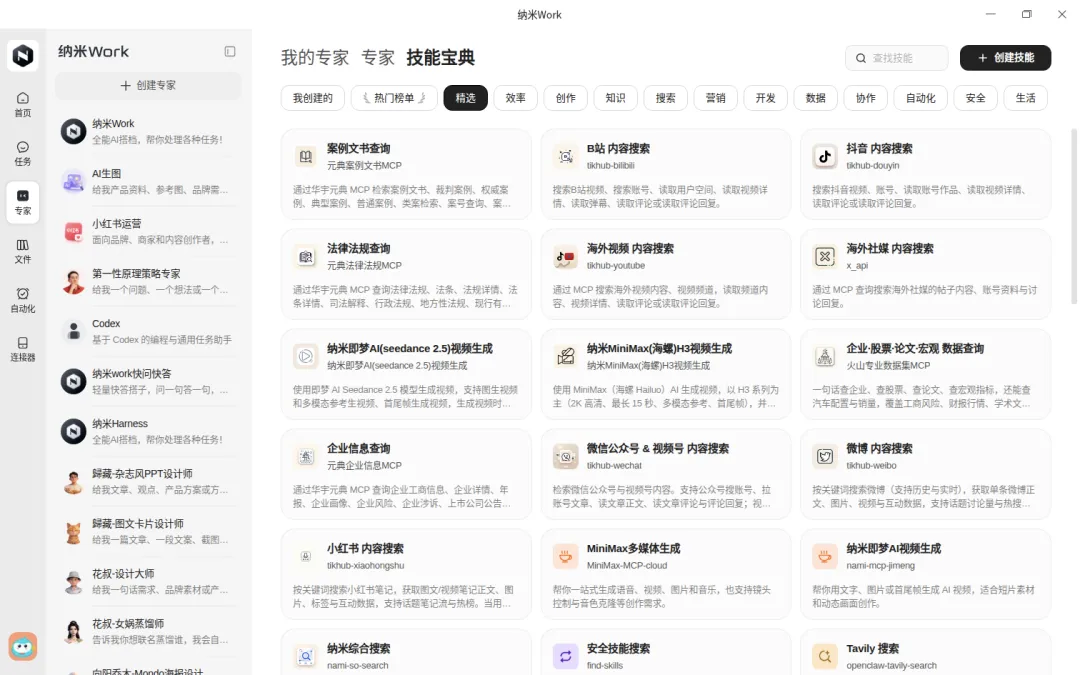Click the 查找技能 search field
Screen dimensions: 1080x675
(896, 58)
